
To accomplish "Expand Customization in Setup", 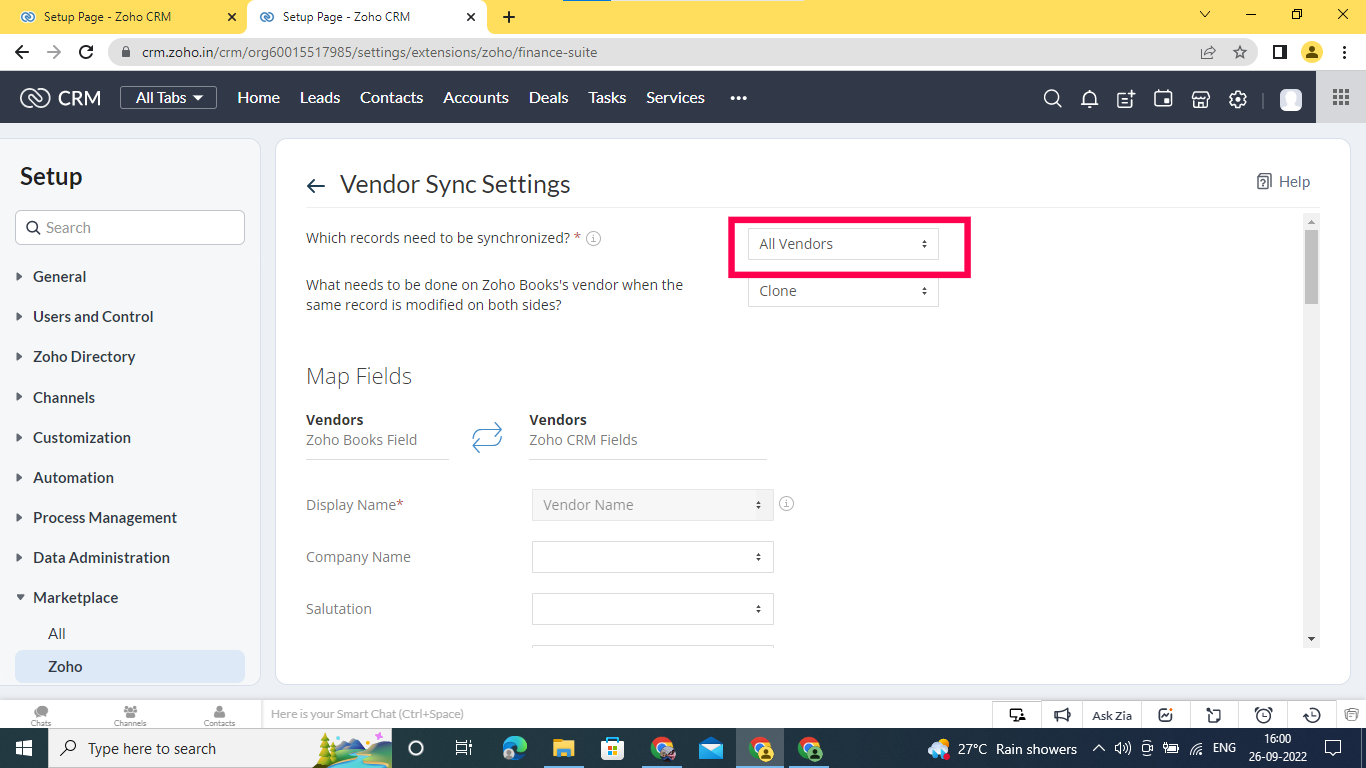I will click(x=82, y=437).
